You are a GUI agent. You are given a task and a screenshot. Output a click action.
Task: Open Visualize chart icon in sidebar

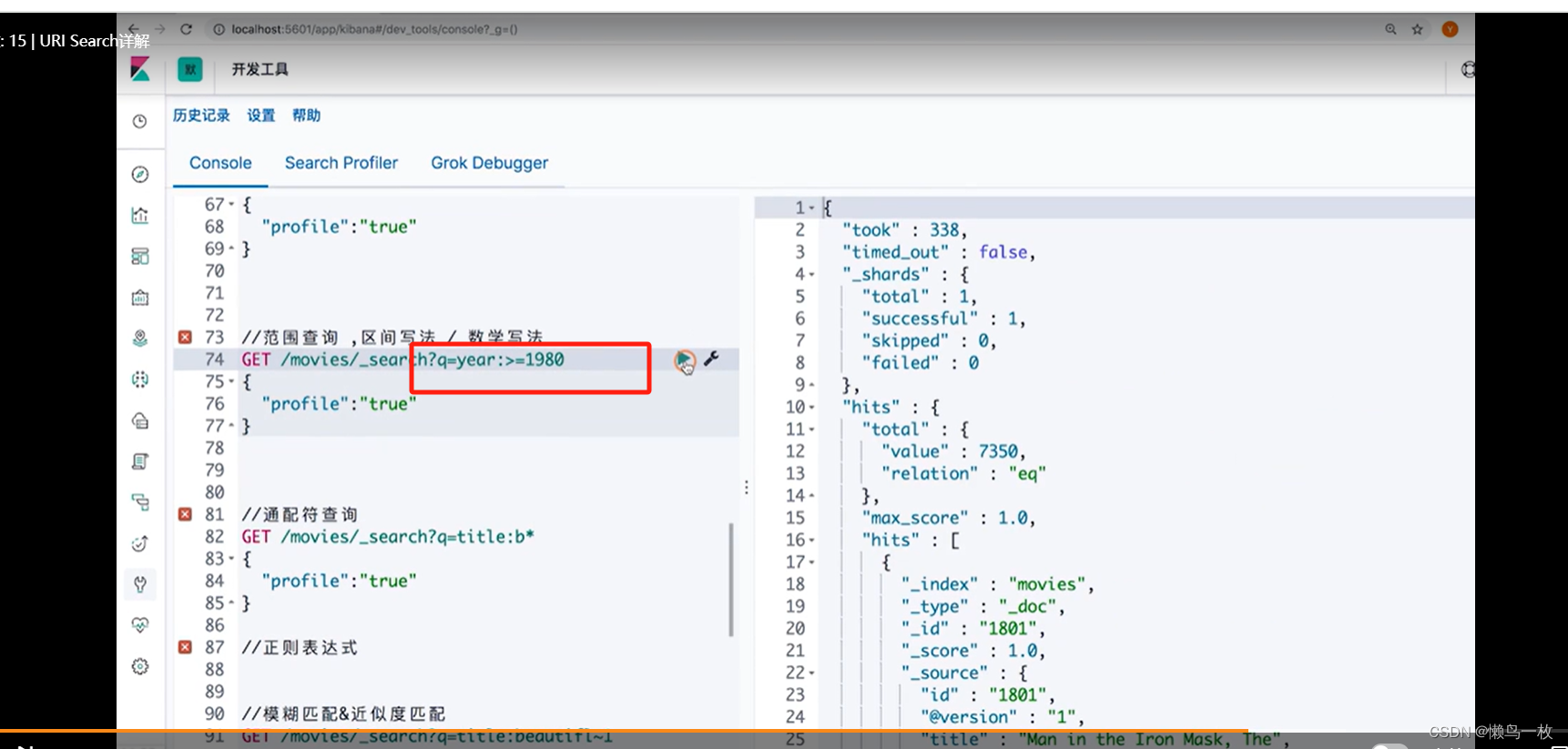[140, 216]
